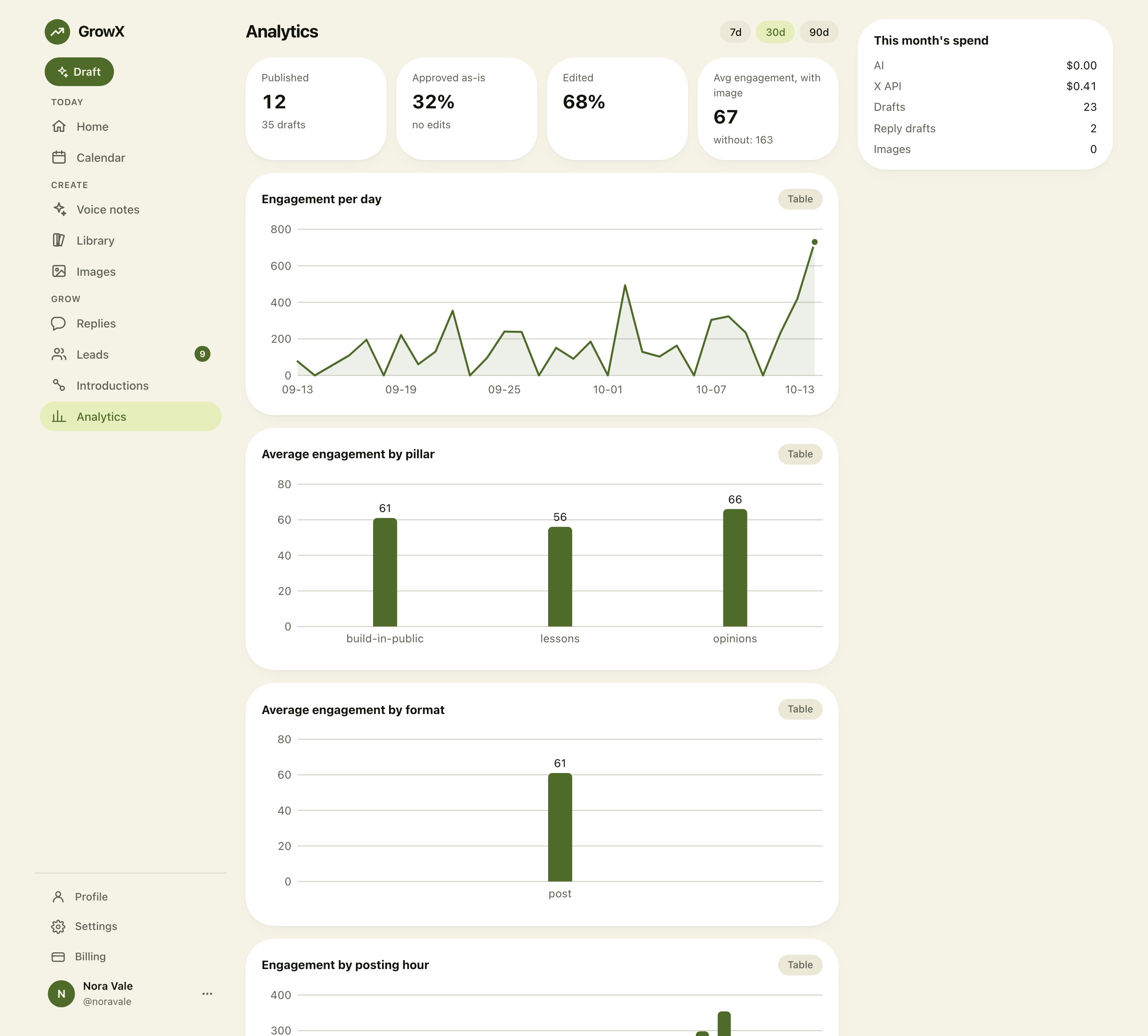Click the GrowX logo icon
This screenshot has height=1036, width=1148.
click(x=57, y=32)
